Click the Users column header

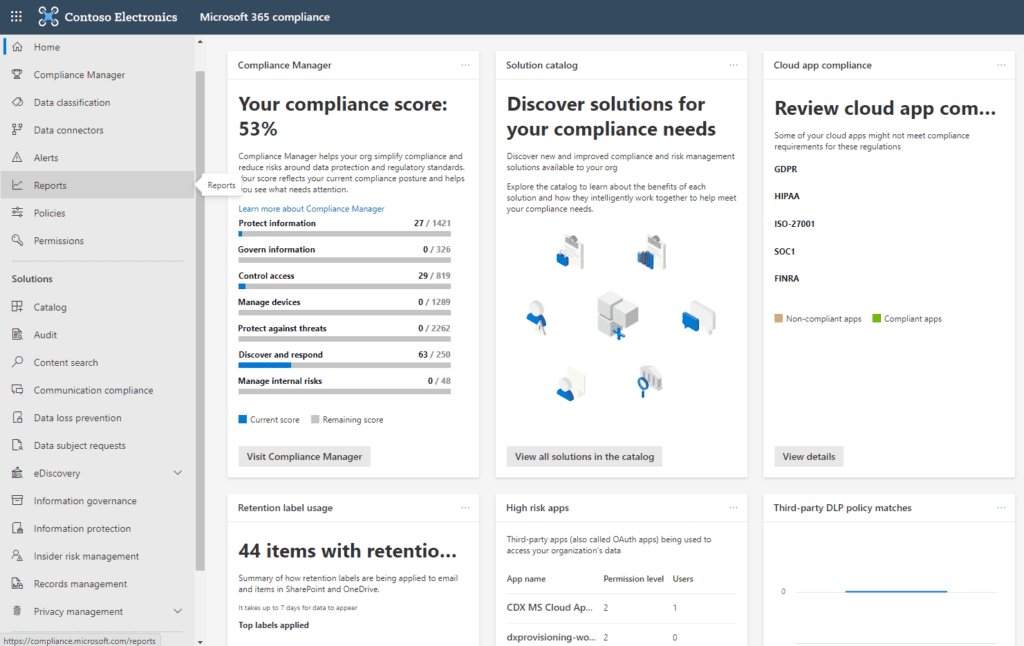point(683,579)
